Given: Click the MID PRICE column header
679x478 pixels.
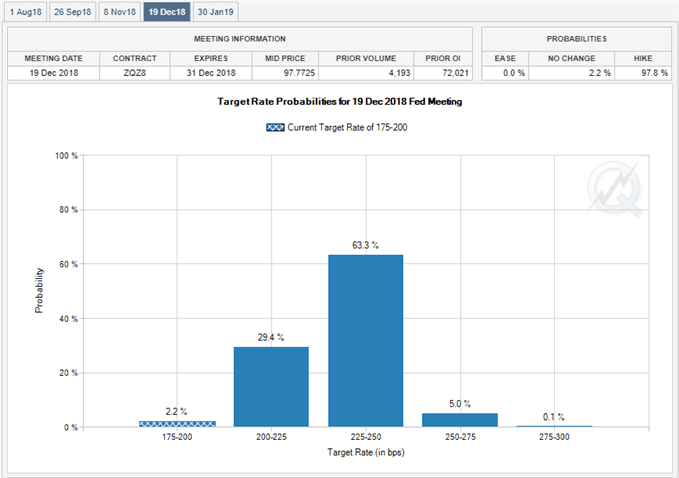Looking at the screenshot, I should click(285, 58).
